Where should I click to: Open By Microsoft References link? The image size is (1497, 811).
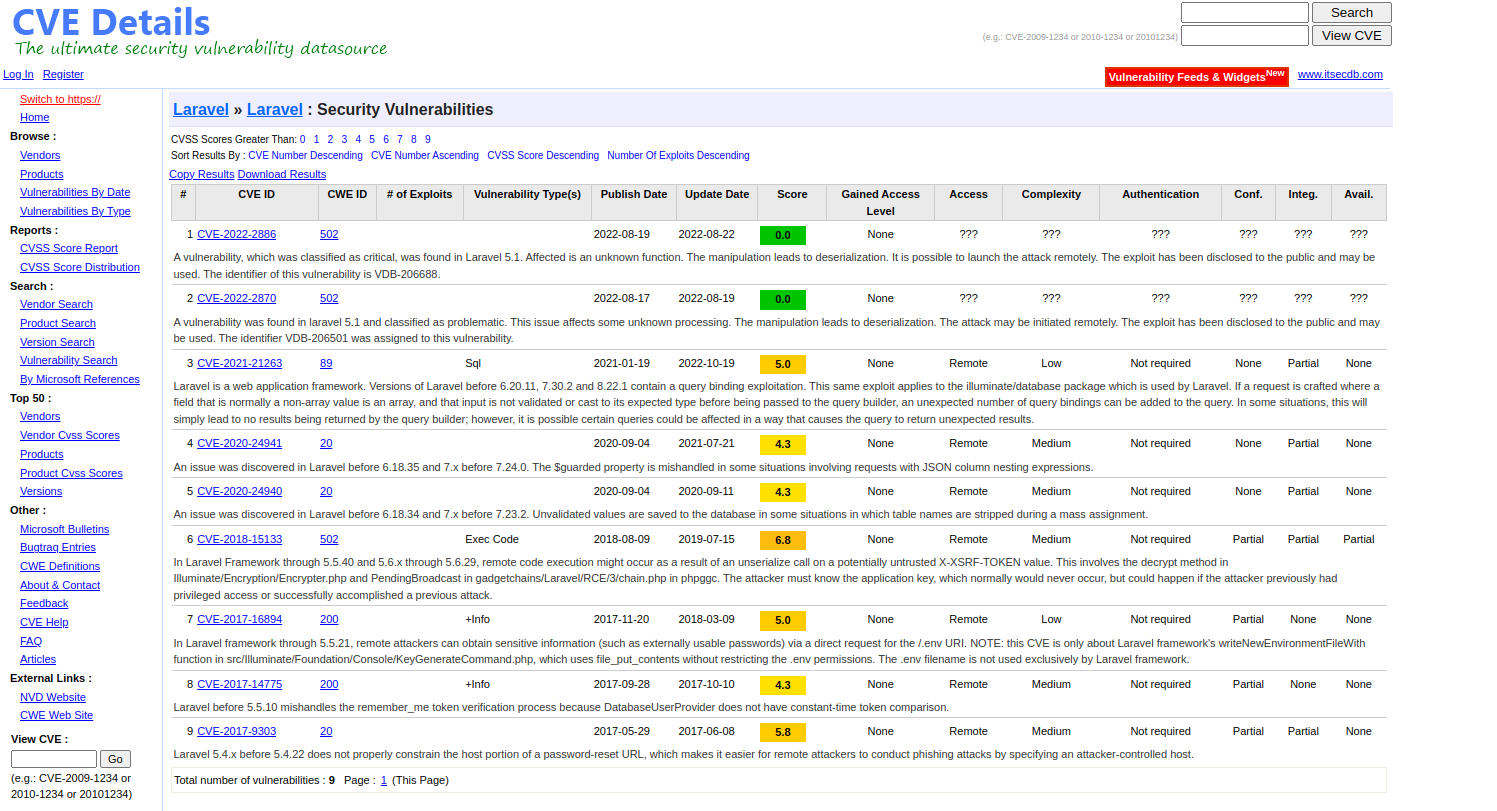click(80, 379)
